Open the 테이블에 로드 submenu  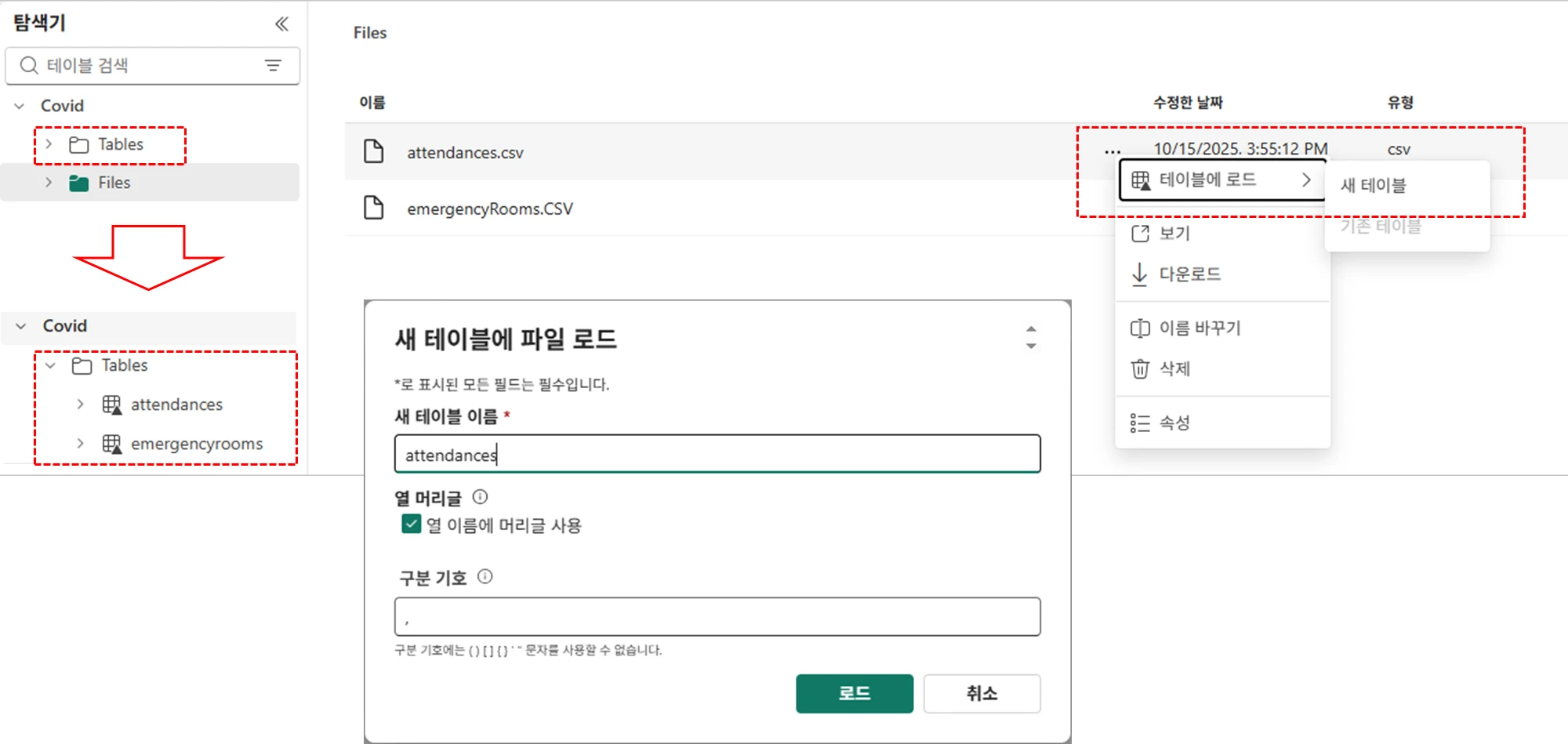pyautogui.click(x=1221, y=180)
